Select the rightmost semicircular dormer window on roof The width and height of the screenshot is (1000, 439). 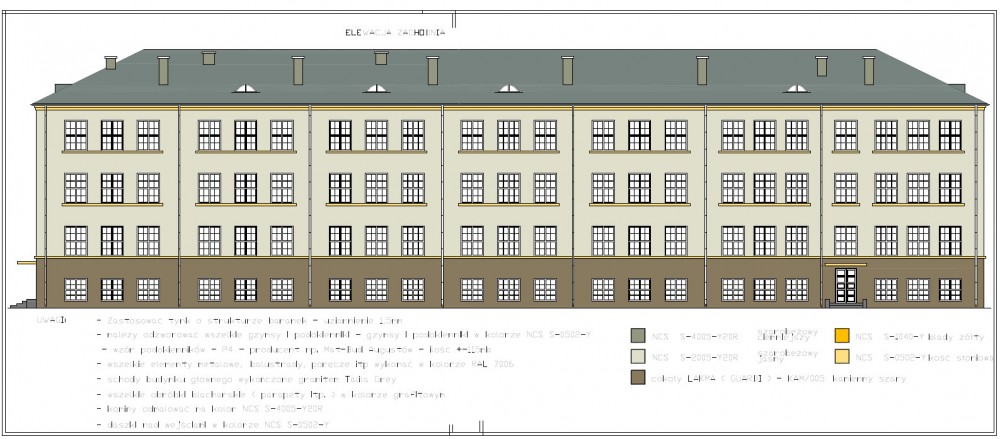point(796,89)
